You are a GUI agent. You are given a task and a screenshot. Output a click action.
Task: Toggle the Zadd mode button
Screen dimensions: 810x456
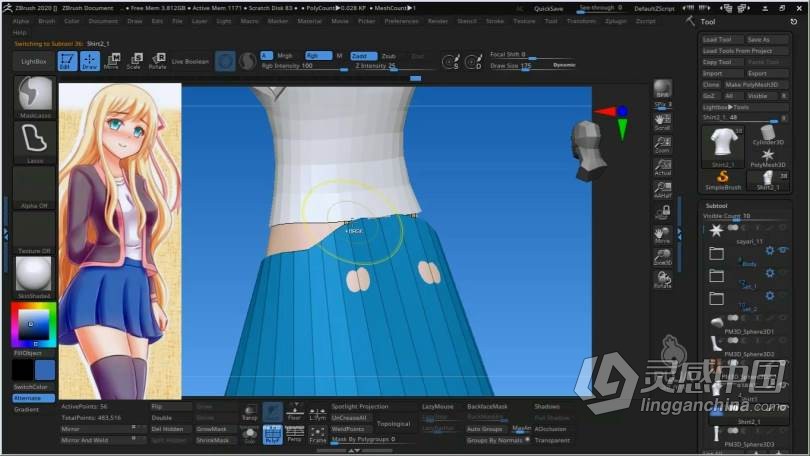364,56
